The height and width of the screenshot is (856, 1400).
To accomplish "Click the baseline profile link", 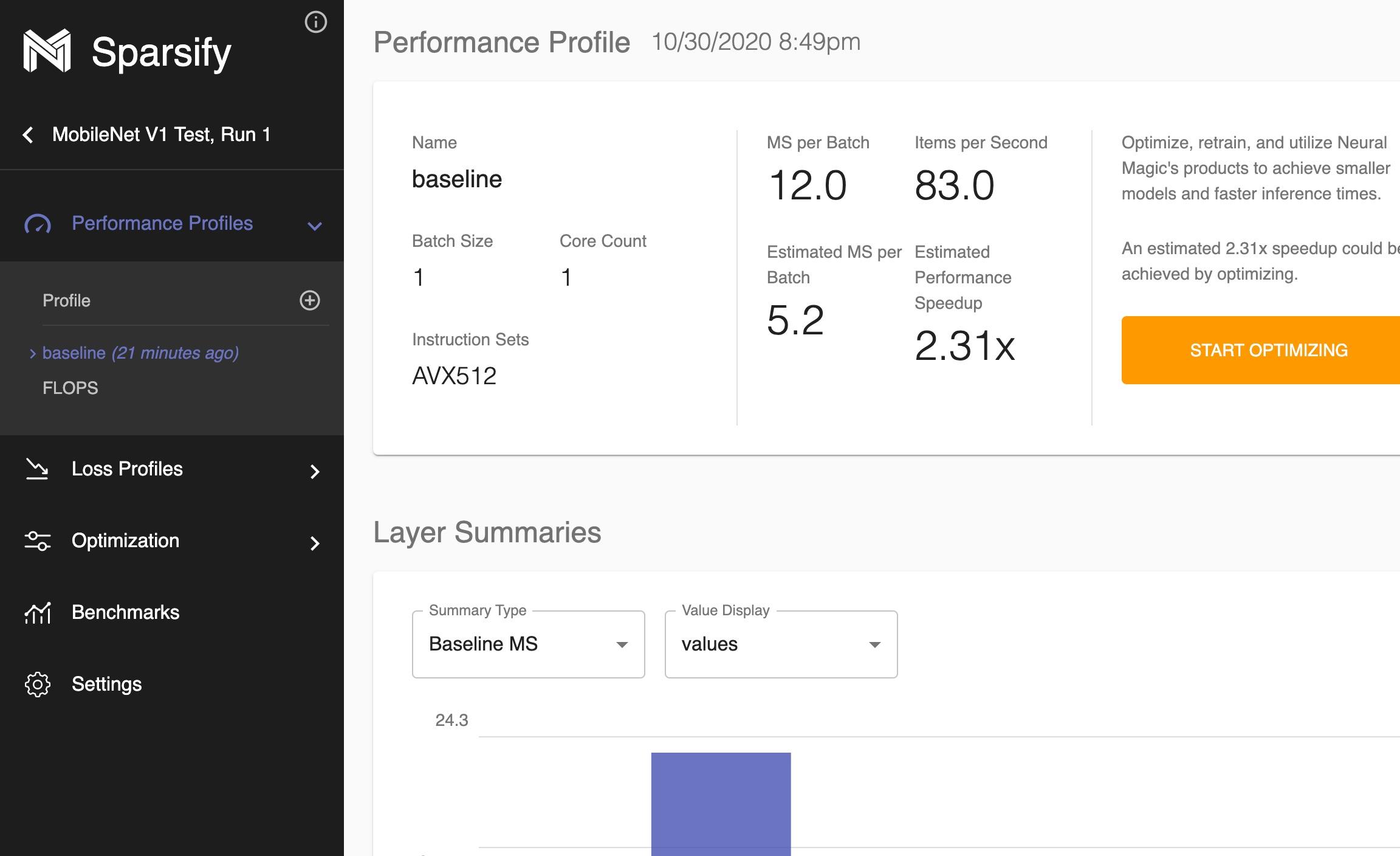I will [140, 351].
